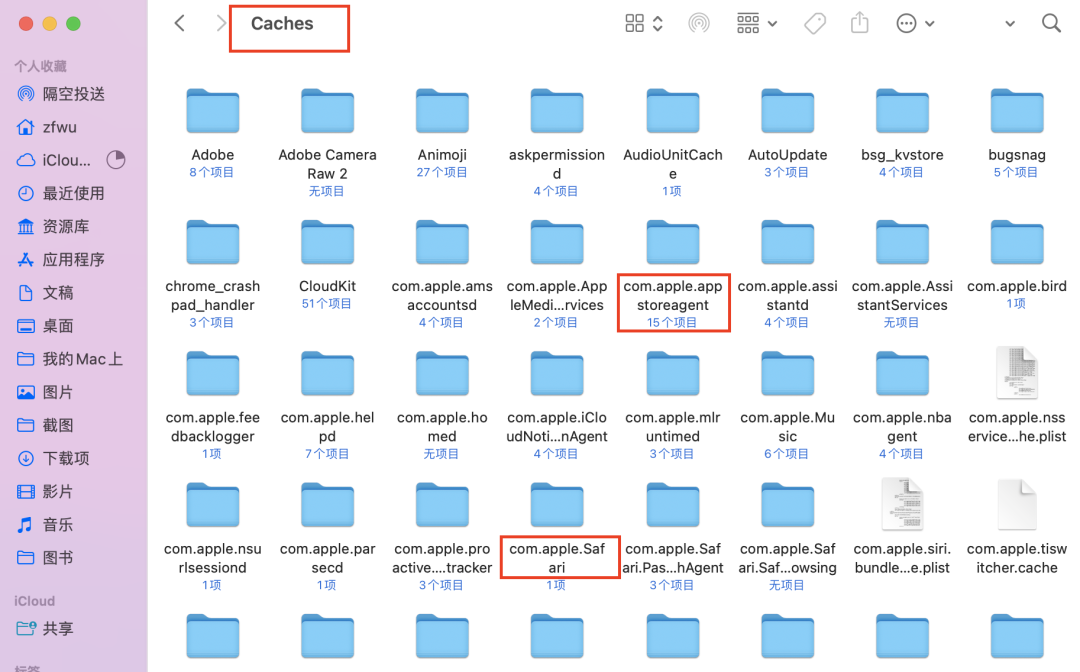Select the com.apple.bird folder
The height and width of the screenshot is (672, 1080).
[x=1017, y=242]
